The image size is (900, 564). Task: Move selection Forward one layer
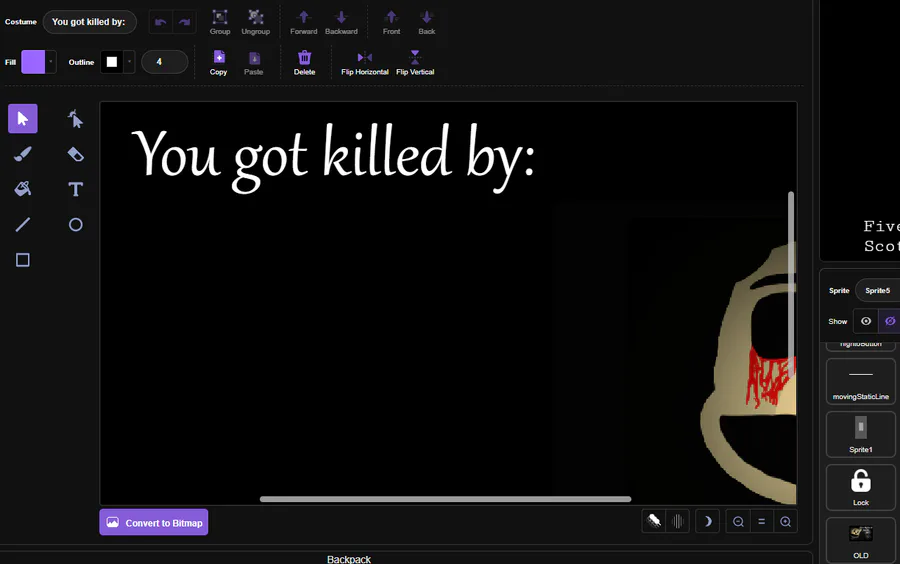pos(304,22)
